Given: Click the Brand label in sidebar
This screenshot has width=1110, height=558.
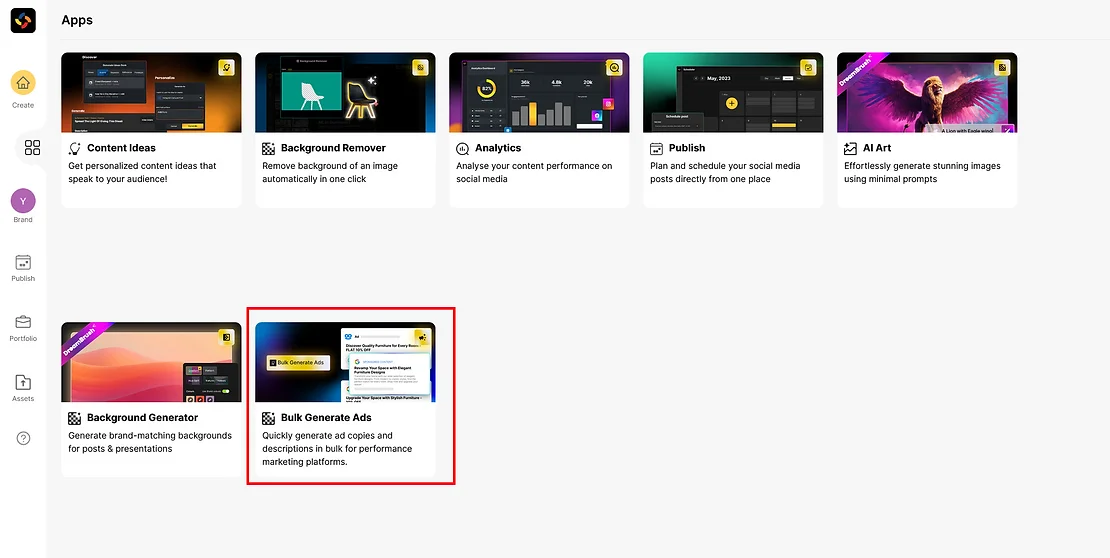Looking at the screenshot, I should point(23,220).
